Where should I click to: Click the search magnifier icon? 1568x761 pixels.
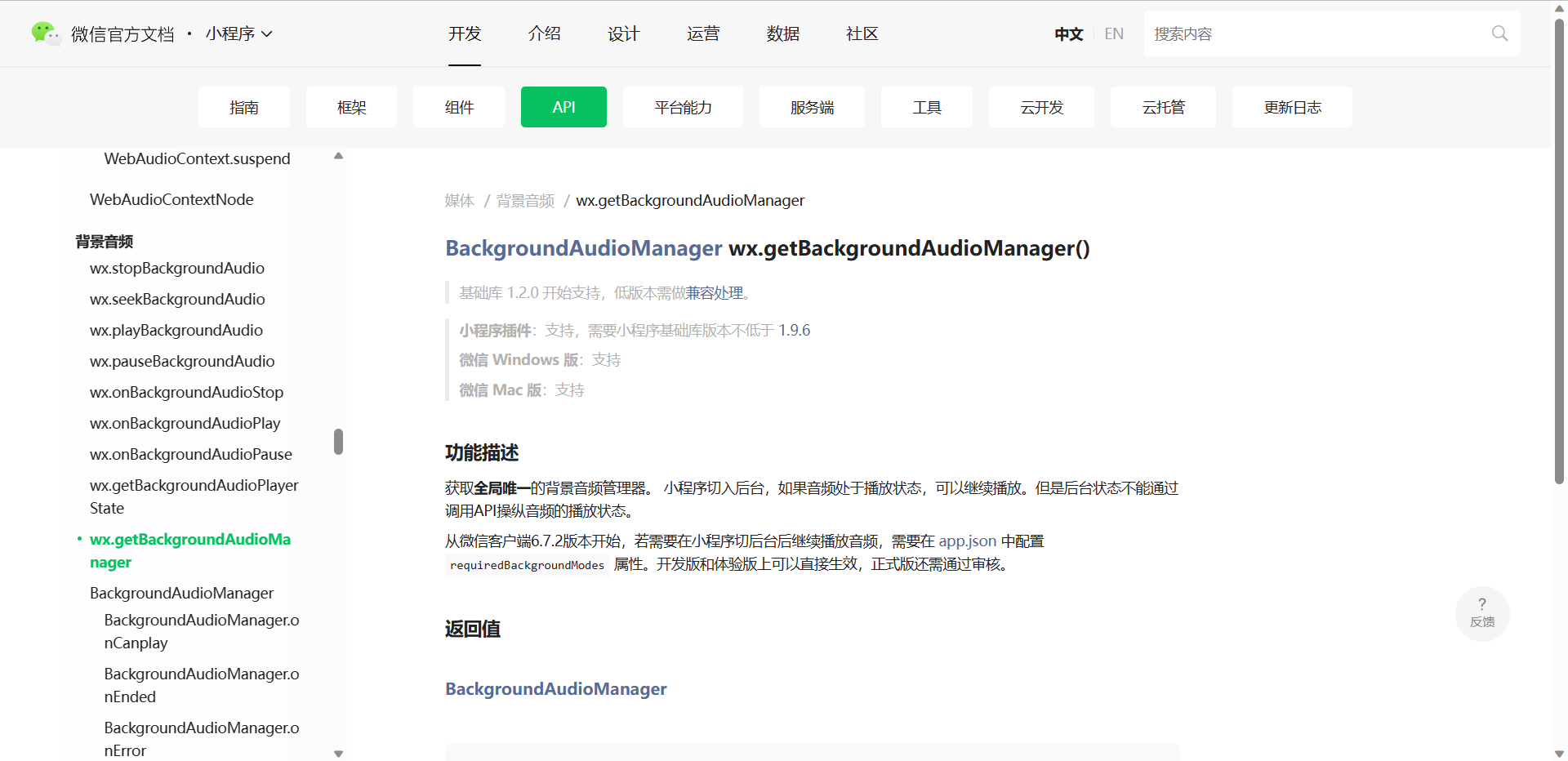1499,33
